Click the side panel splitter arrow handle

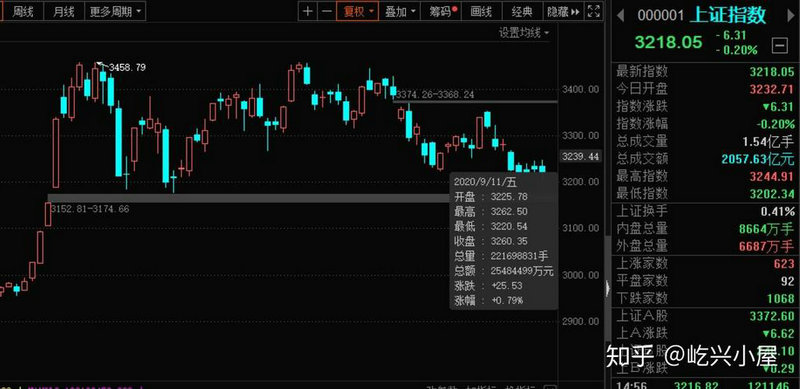(608, 288)
